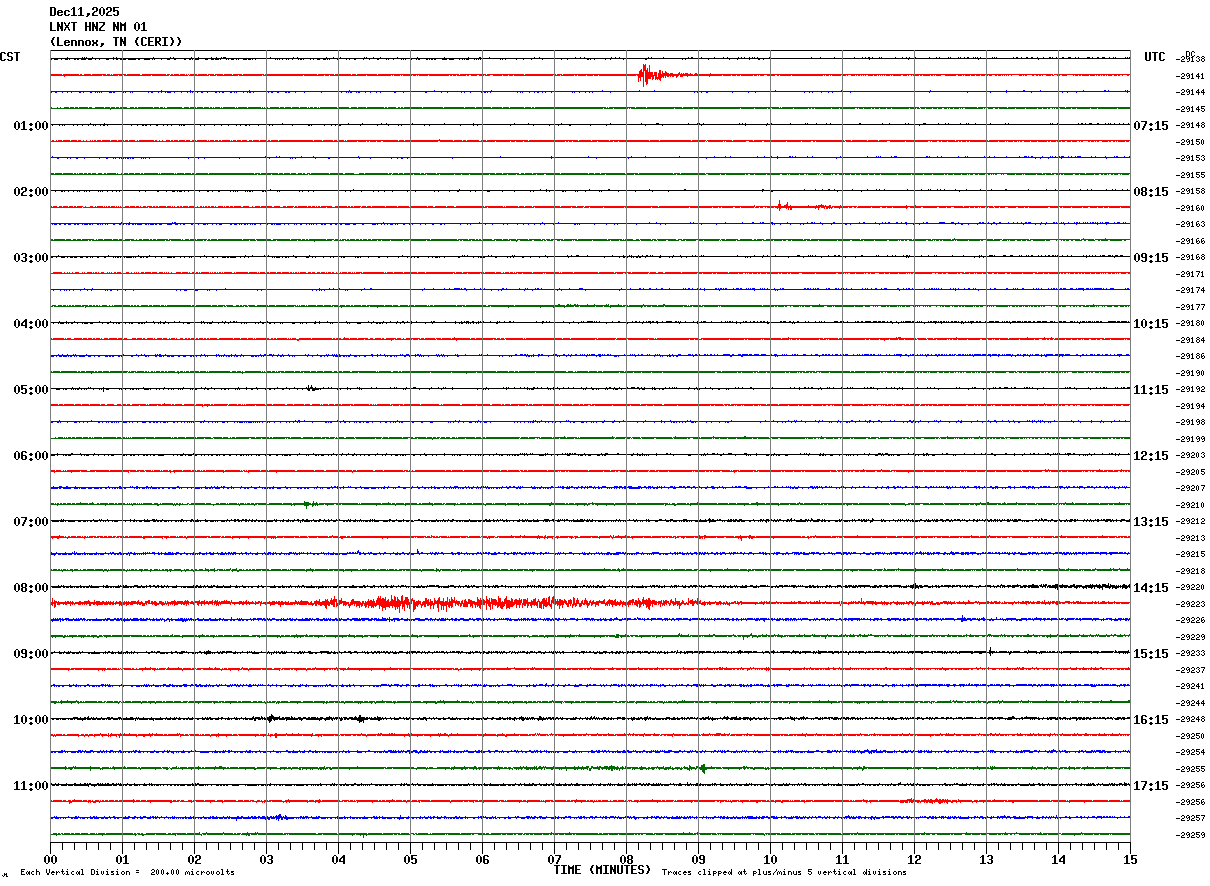Image resolution: width=1210 pixels, height=886 pixels.
Task: Click the '(Lennox, TN (CERI))' location label
Action: point(116,42)
